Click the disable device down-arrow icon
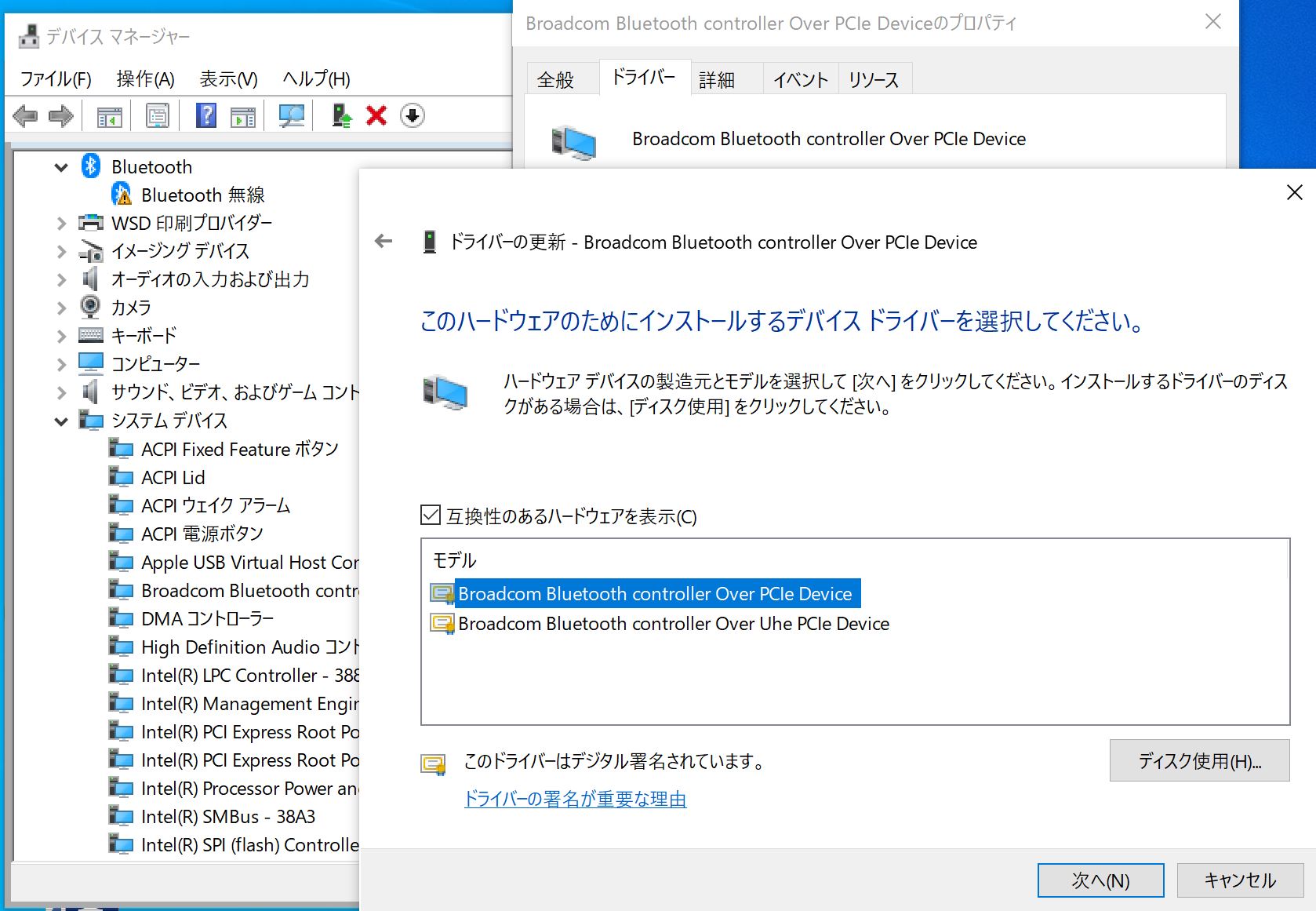 point(413,116)
